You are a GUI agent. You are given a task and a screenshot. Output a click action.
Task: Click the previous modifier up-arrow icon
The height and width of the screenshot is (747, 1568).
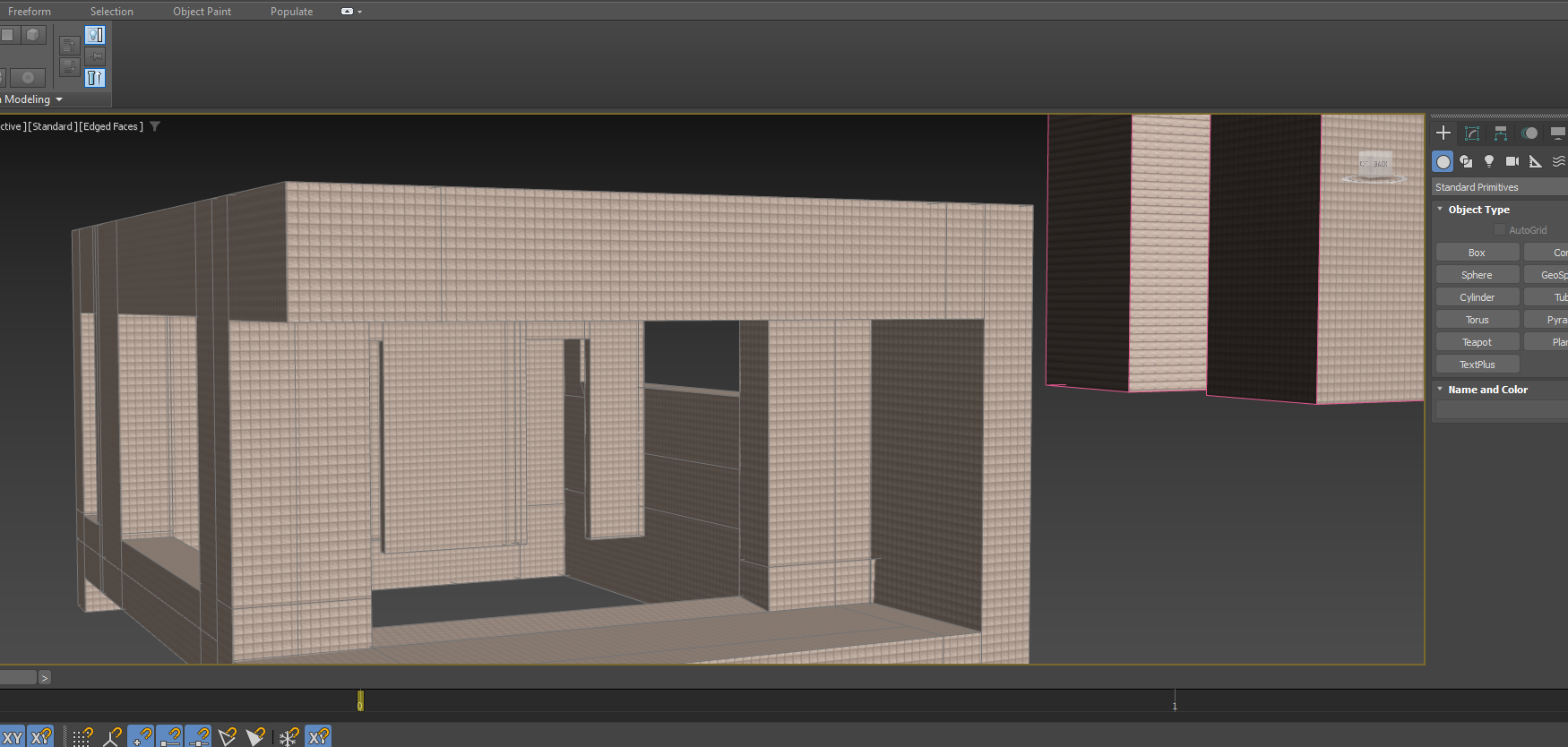[x=69, y=46]
